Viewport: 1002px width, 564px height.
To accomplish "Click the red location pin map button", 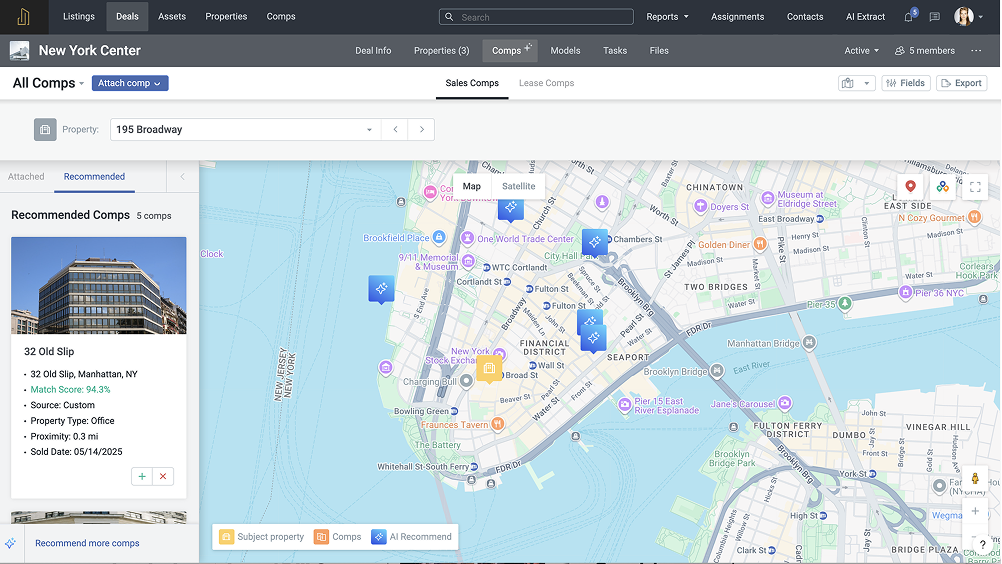I will point(910,187).
